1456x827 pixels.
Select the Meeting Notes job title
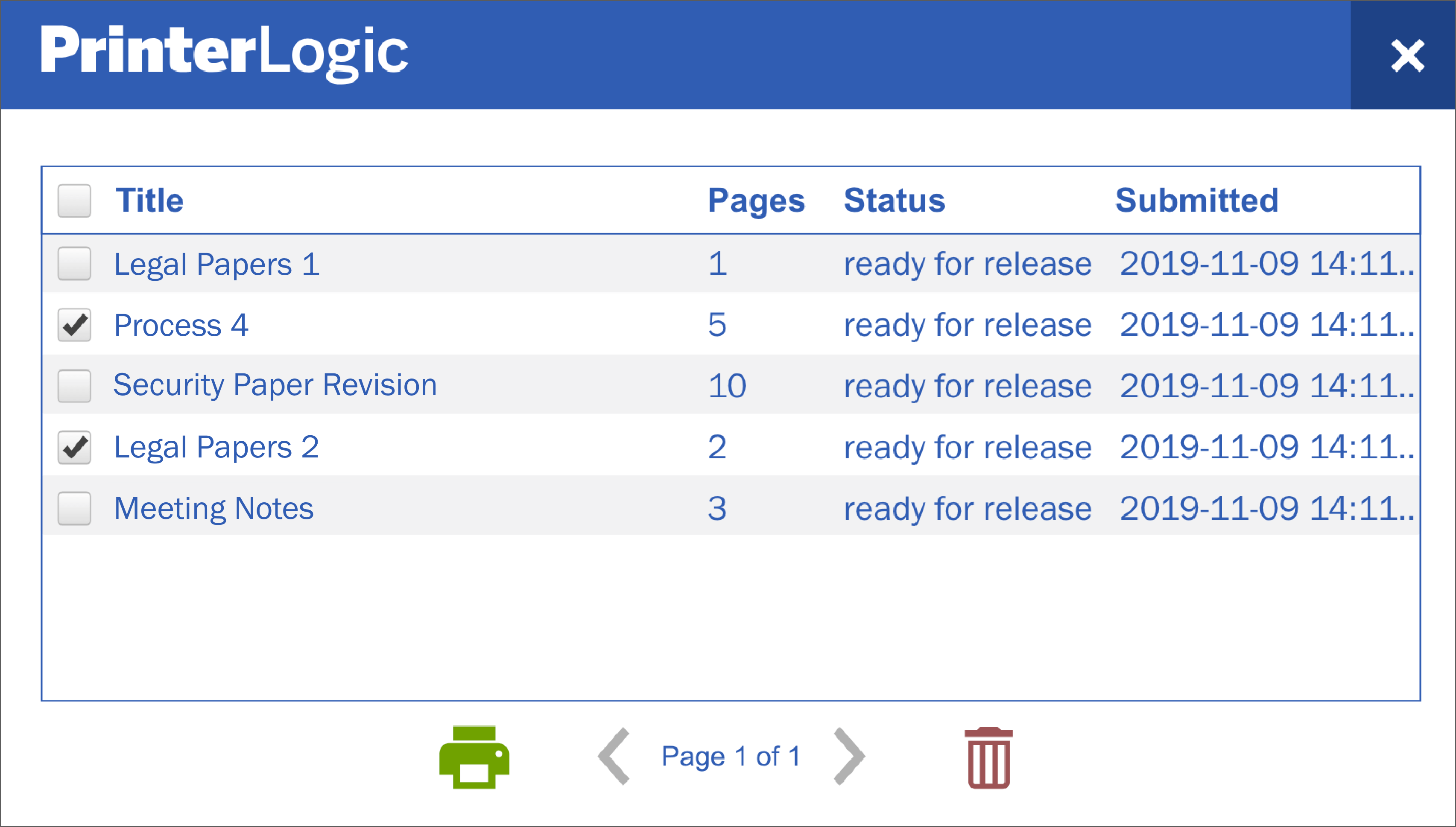click(x=213, y=508)
